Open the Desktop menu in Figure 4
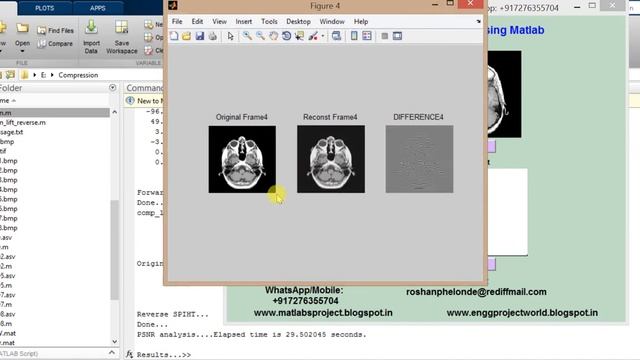 (298, 21)
